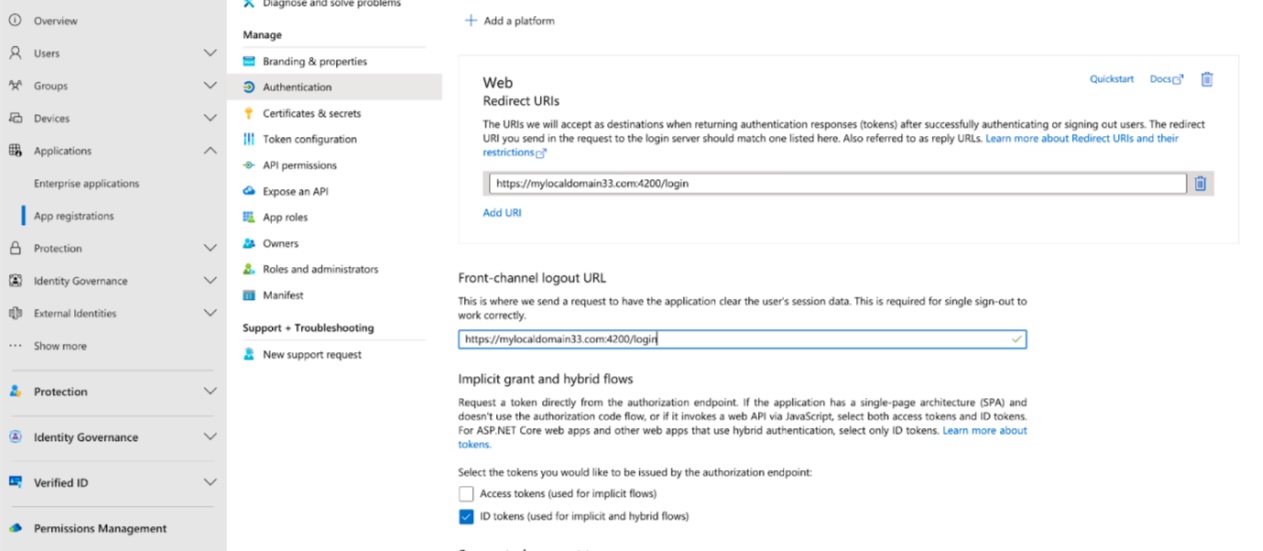Click the Certificates & secrets key icon
Screen dimensions: 1263x551
(x=249, y=113)
